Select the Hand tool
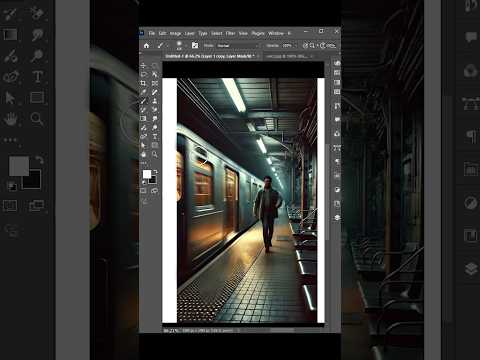This screenshot has width=480, height=360. tap(143, 154)
